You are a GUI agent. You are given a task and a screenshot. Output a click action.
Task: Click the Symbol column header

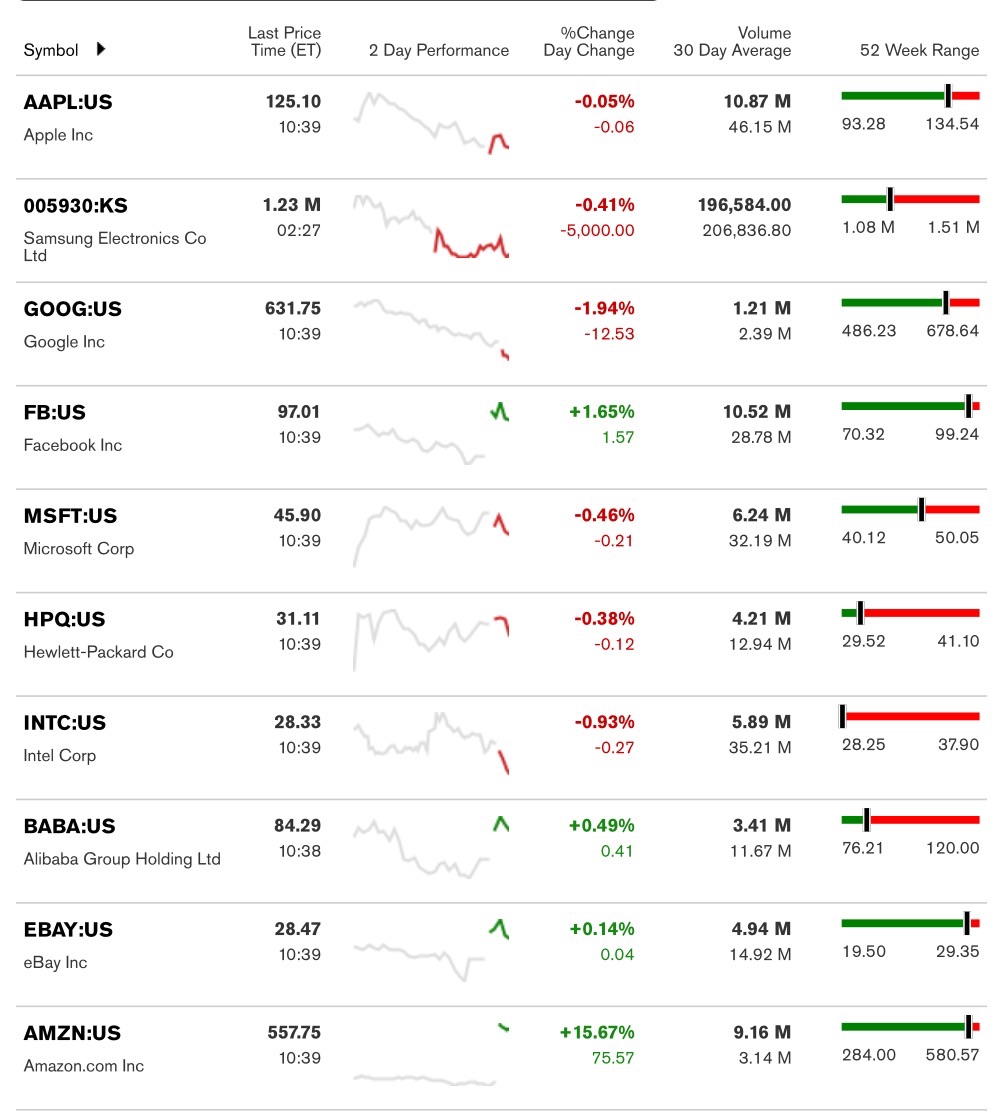(x=51, y=50)
